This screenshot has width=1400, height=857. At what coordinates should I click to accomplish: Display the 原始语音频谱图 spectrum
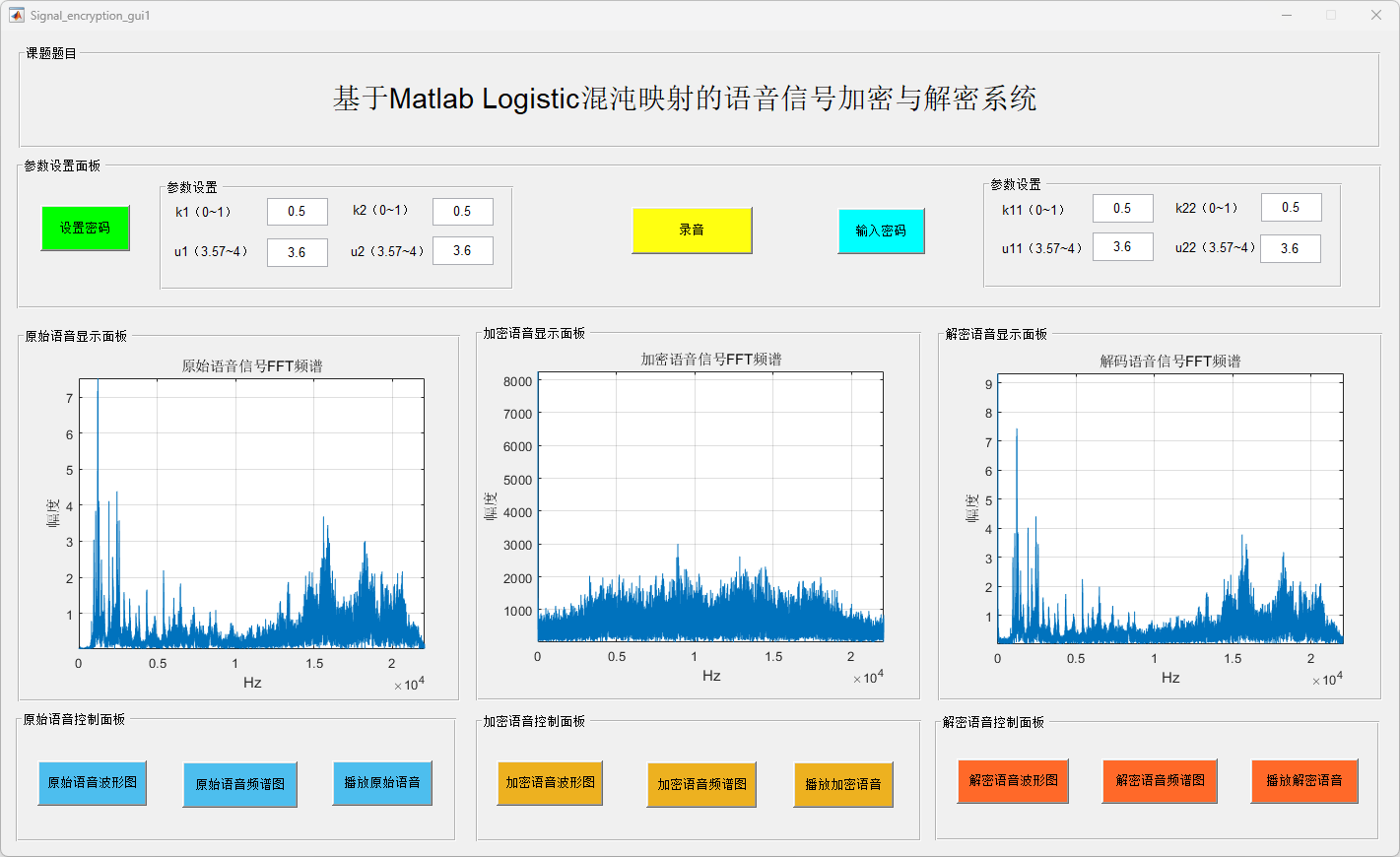coord(239,785)
